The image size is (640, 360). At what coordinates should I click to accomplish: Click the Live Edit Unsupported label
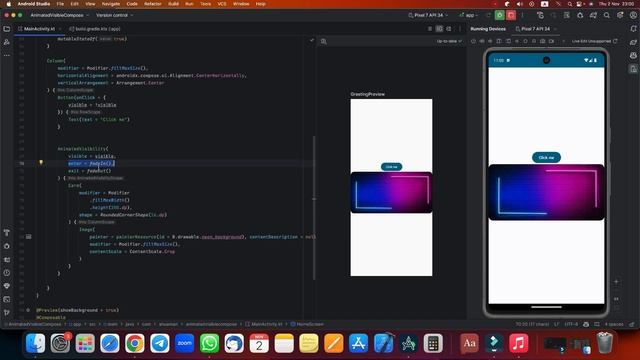[591, 41]
